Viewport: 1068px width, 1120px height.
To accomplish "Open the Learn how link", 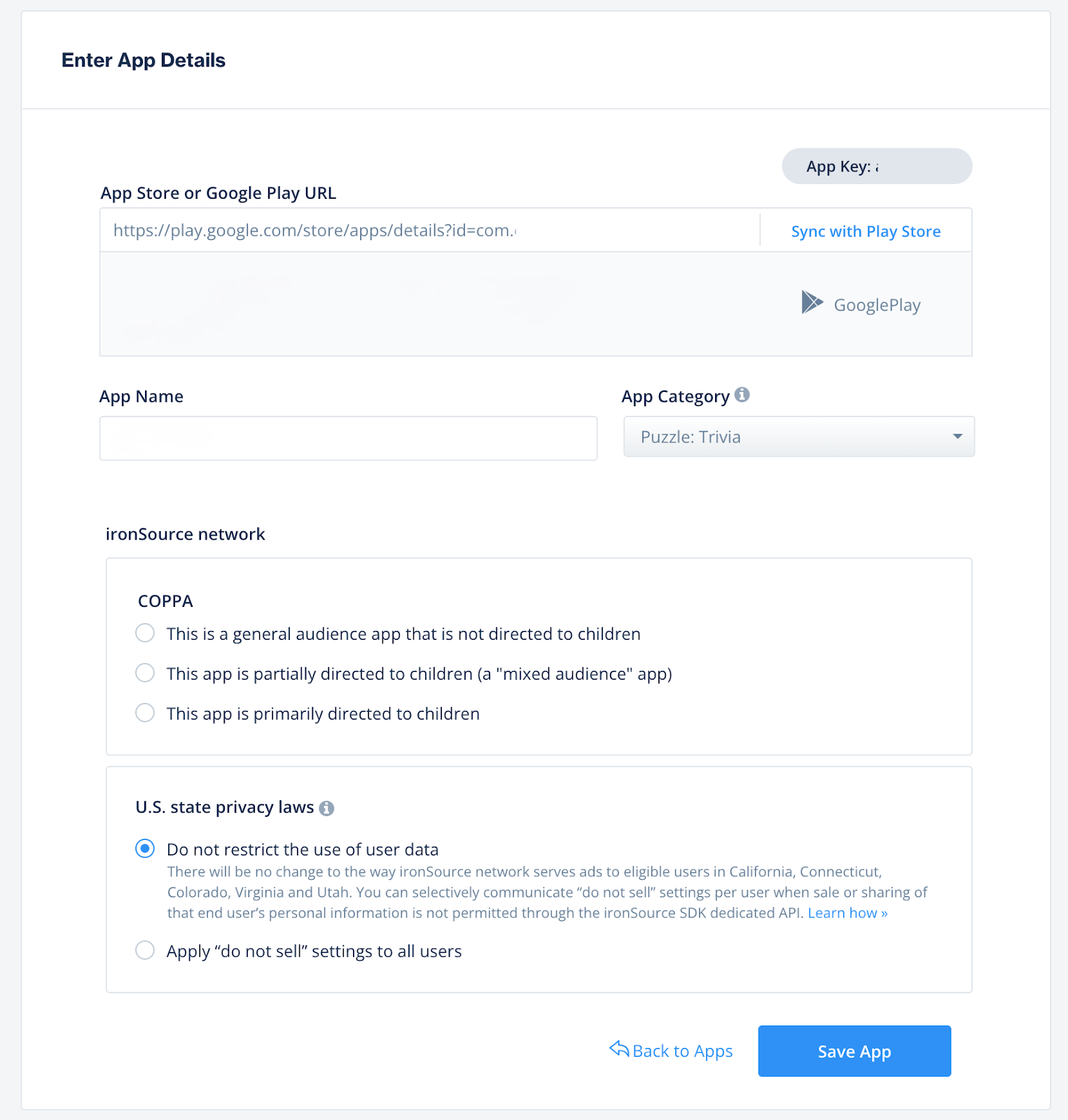I will pyautogui.click(x=847, y=913).
